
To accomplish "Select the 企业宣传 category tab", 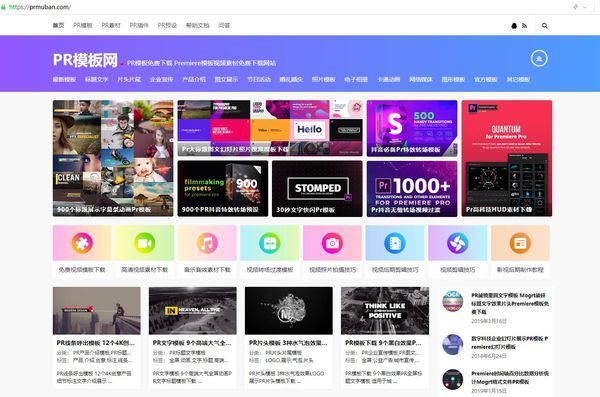I will click(161, 80).
